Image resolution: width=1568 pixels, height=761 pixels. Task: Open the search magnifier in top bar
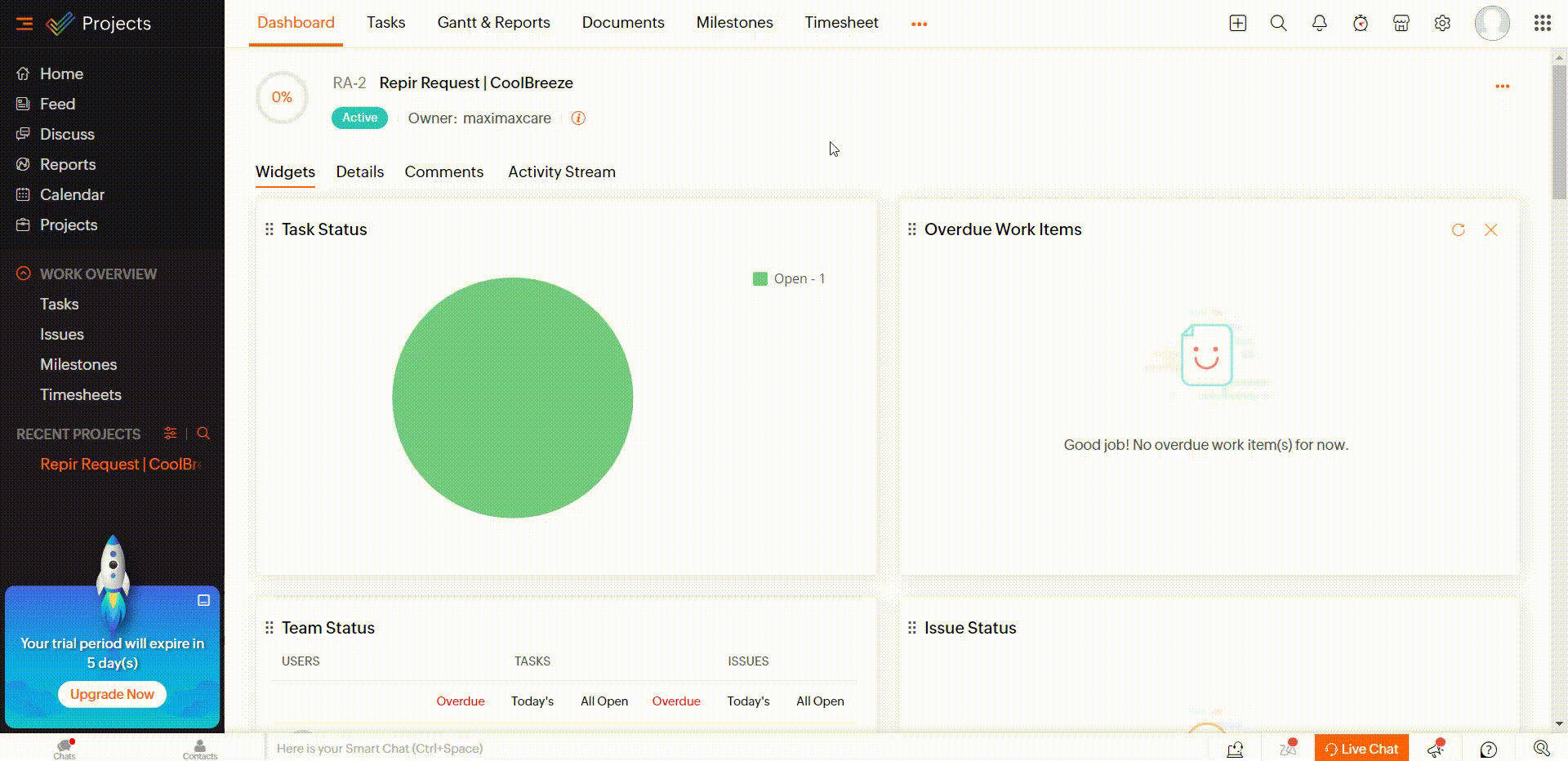[1278, 24]
